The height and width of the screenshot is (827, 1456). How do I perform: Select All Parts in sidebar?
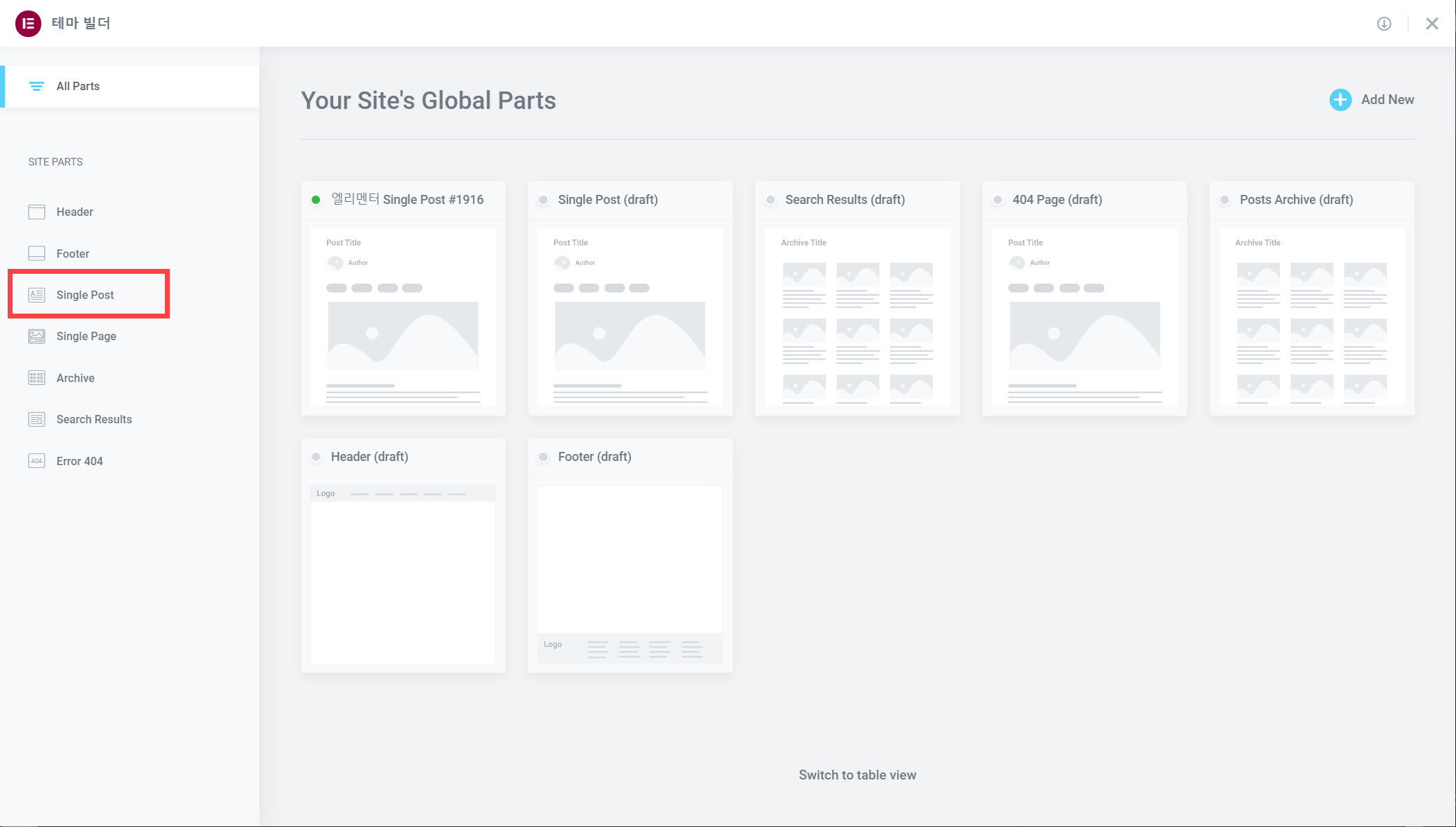point(78,86)
